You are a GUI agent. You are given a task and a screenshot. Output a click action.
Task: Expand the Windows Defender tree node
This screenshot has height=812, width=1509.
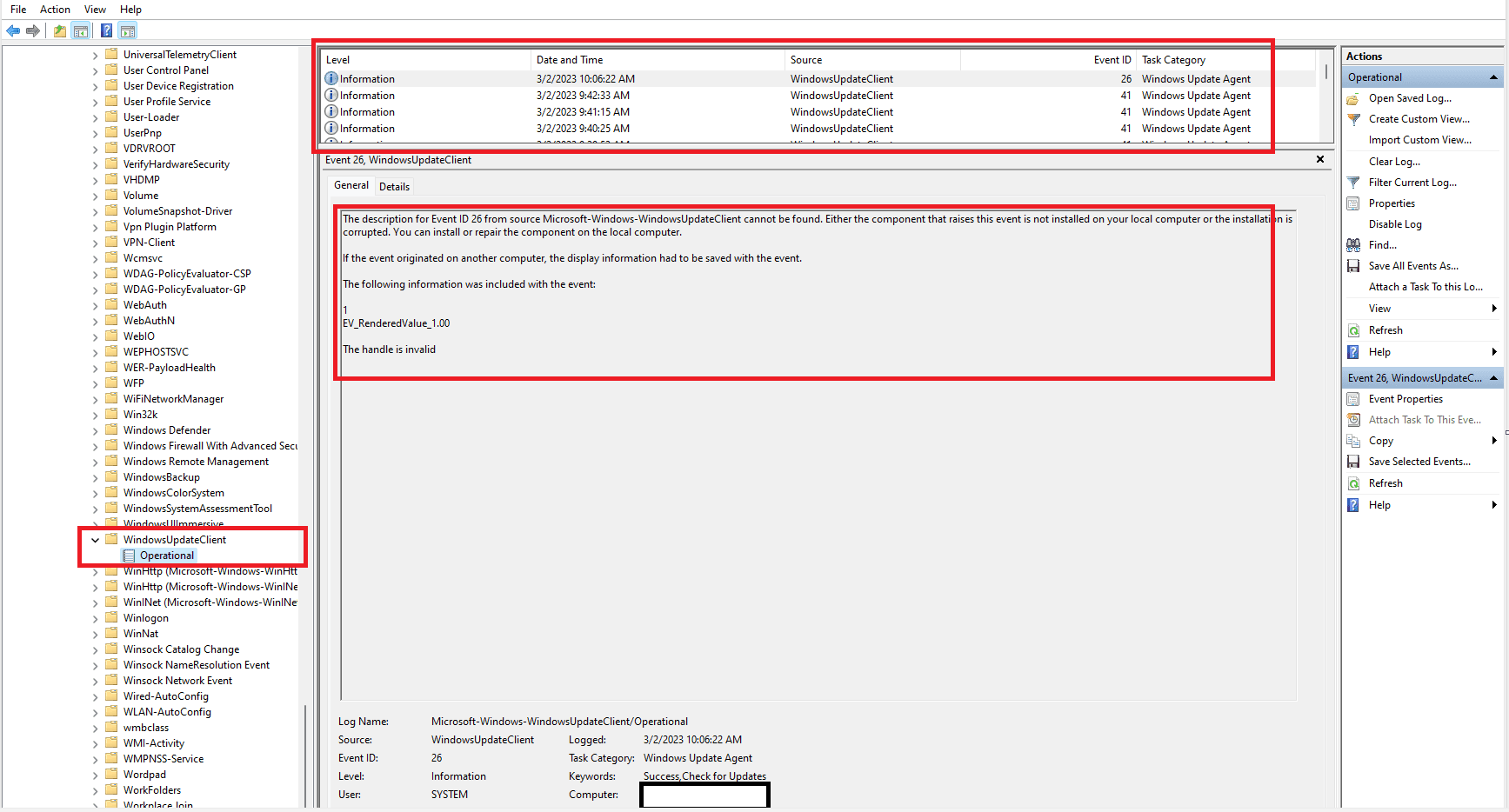point(95,430)
